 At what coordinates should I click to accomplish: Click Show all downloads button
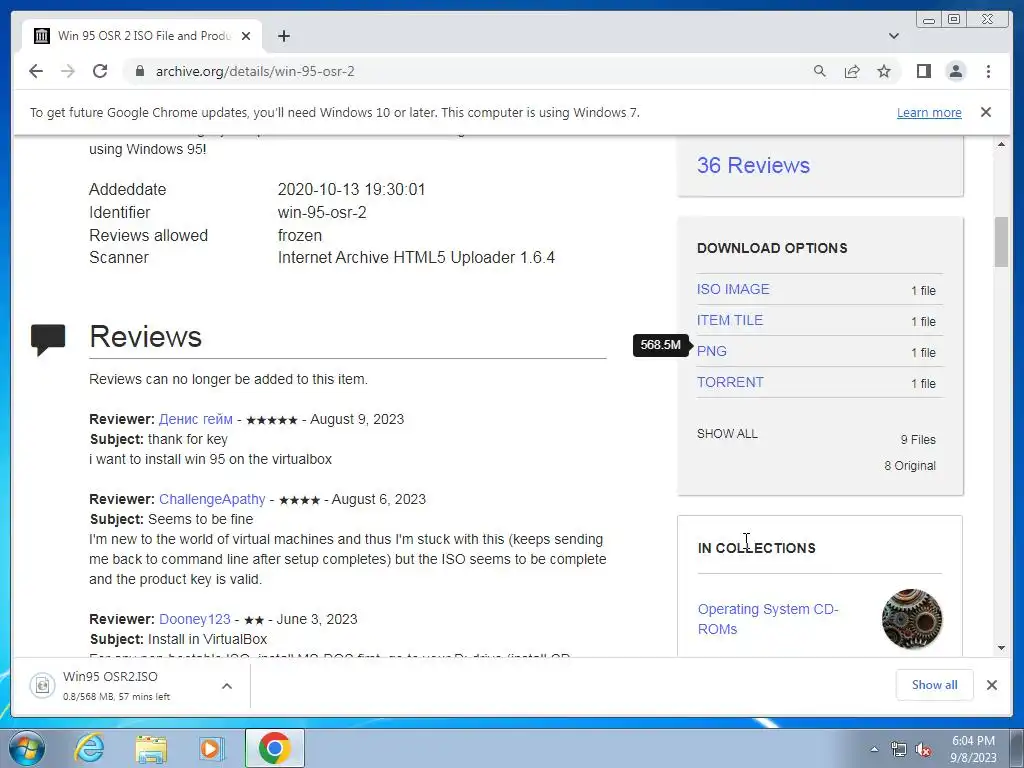(x=934, y=685)
